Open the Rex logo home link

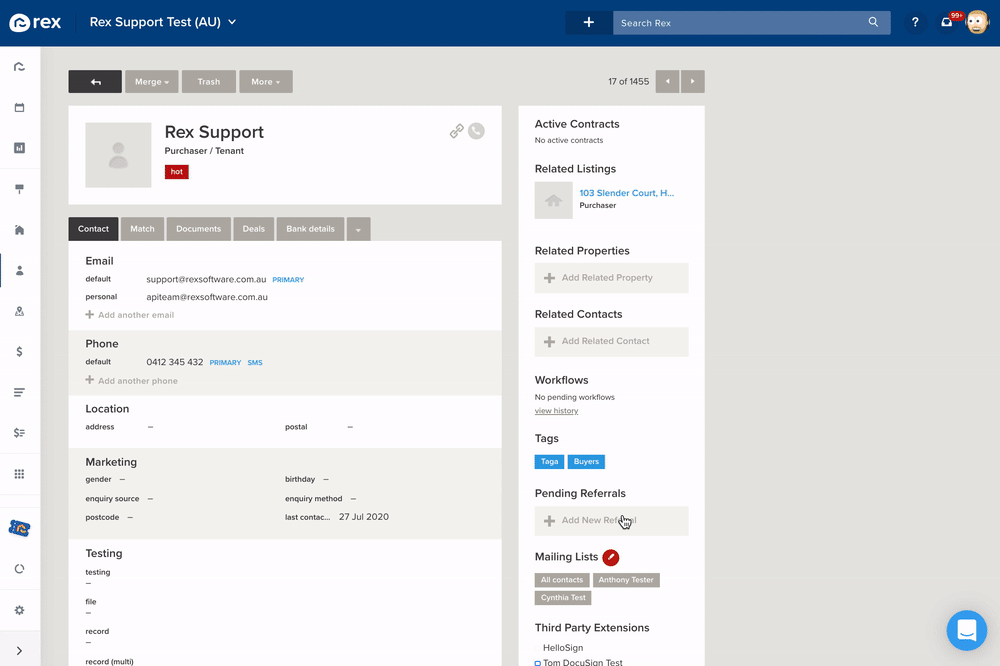35,23
